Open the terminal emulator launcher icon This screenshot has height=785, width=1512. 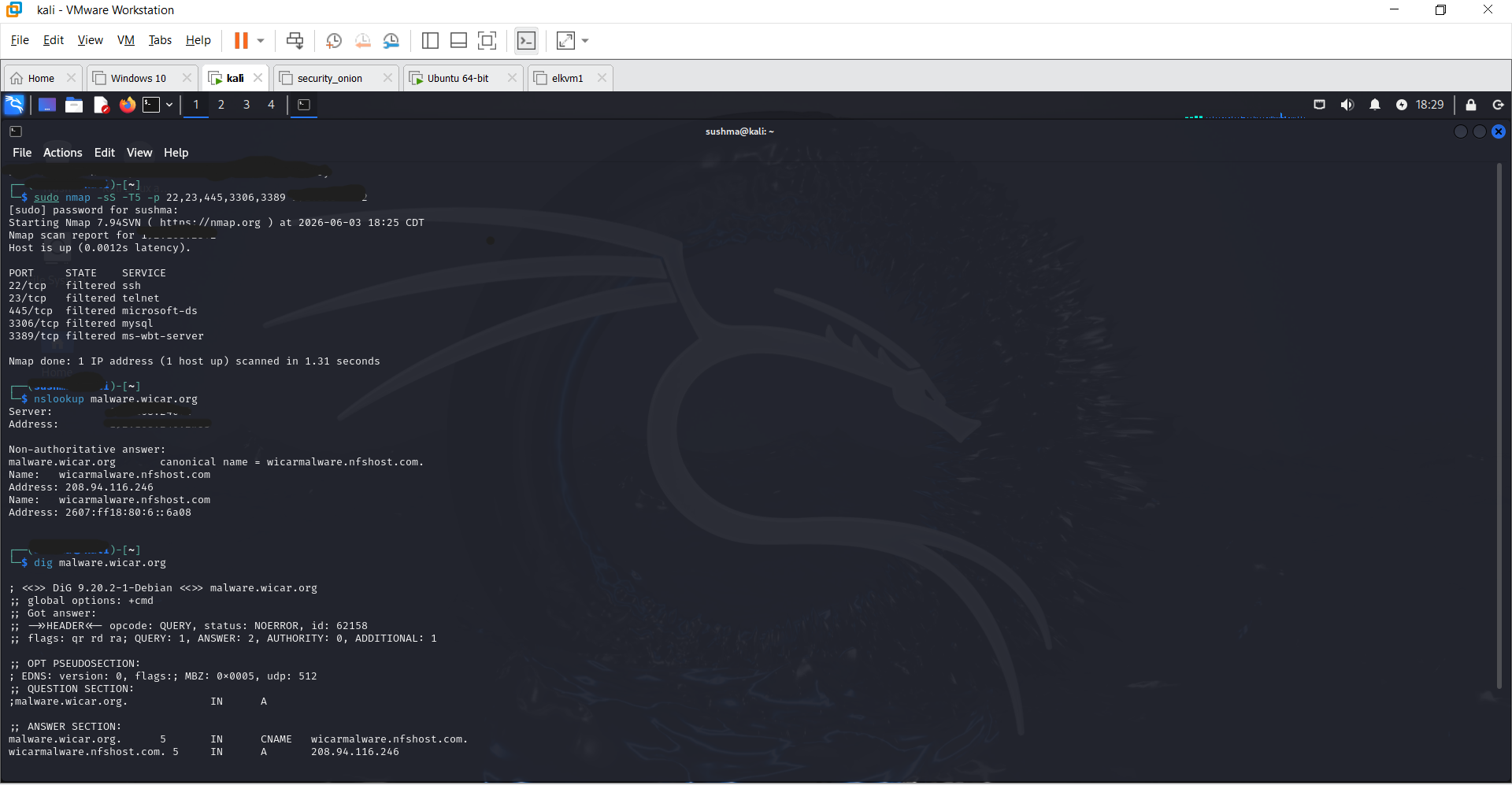151,105
